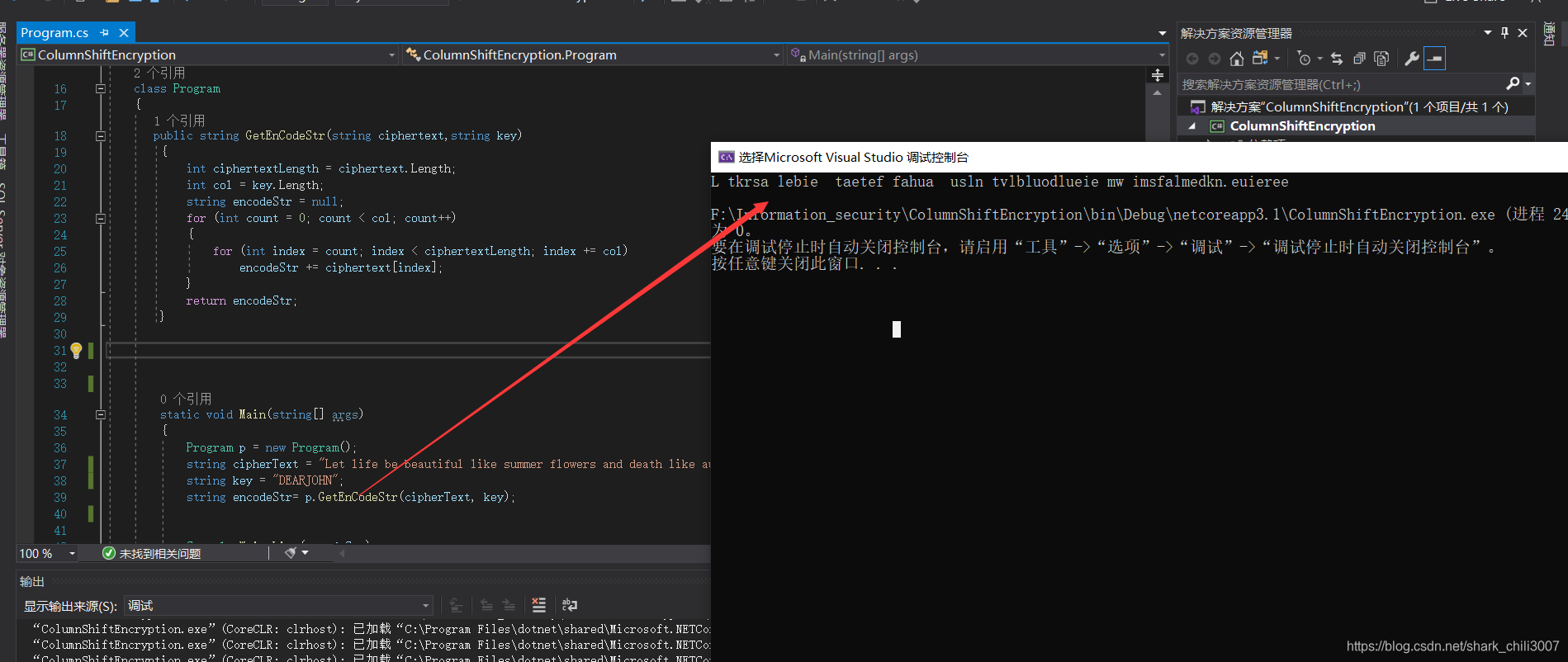
Task: Click the '2 个引用' code lens above class Program
Action: pyautogui.click(x=159, y=73)
